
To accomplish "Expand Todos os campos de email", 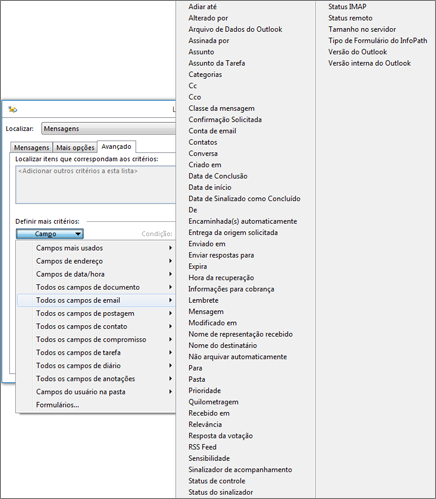I will click(96, 300).
